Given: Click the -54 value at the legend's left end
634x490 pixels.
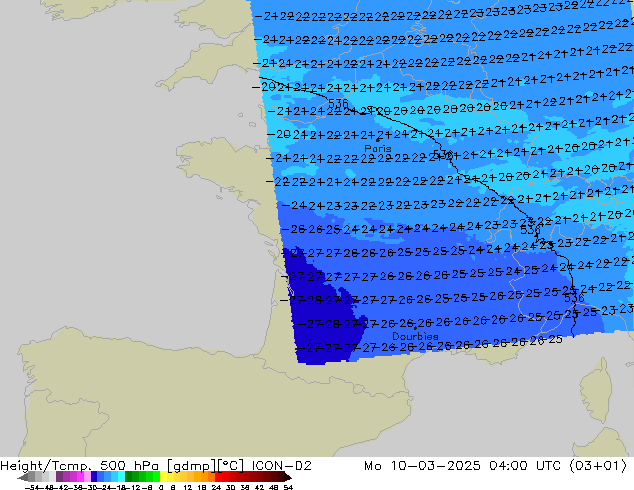Looking at the screenshot, I should coord(32,488).
